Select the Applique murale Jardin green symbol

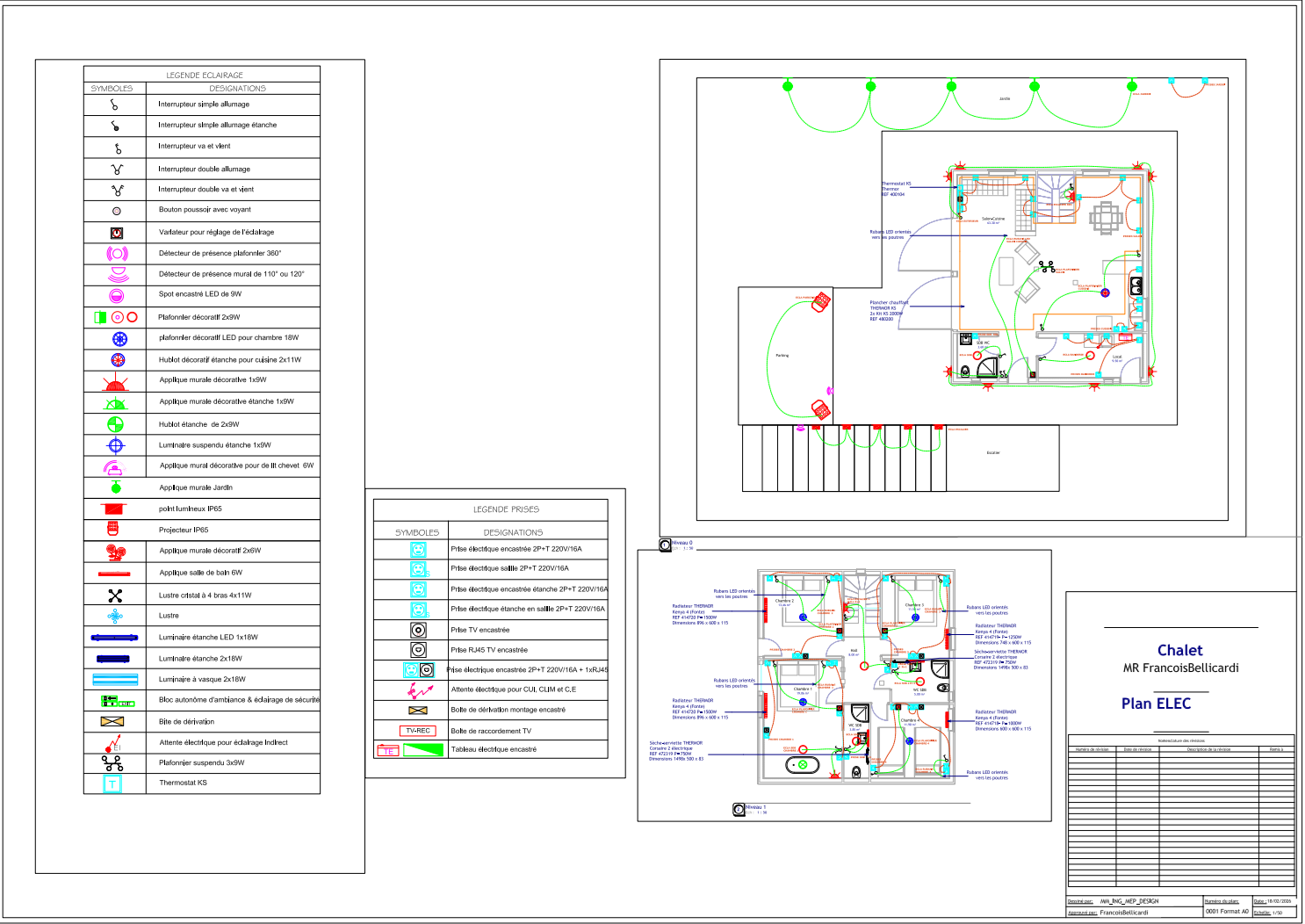(x=116, y=487)
